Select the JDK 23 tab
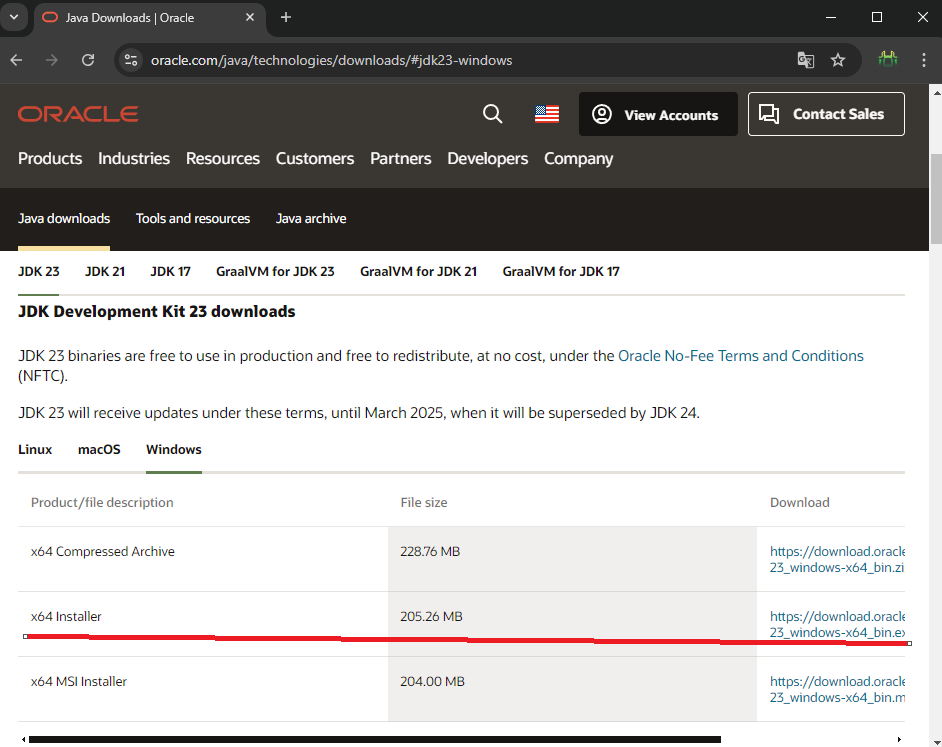This screenshot has width=942, height=747. pyautogui.click(x=38, y=272)
